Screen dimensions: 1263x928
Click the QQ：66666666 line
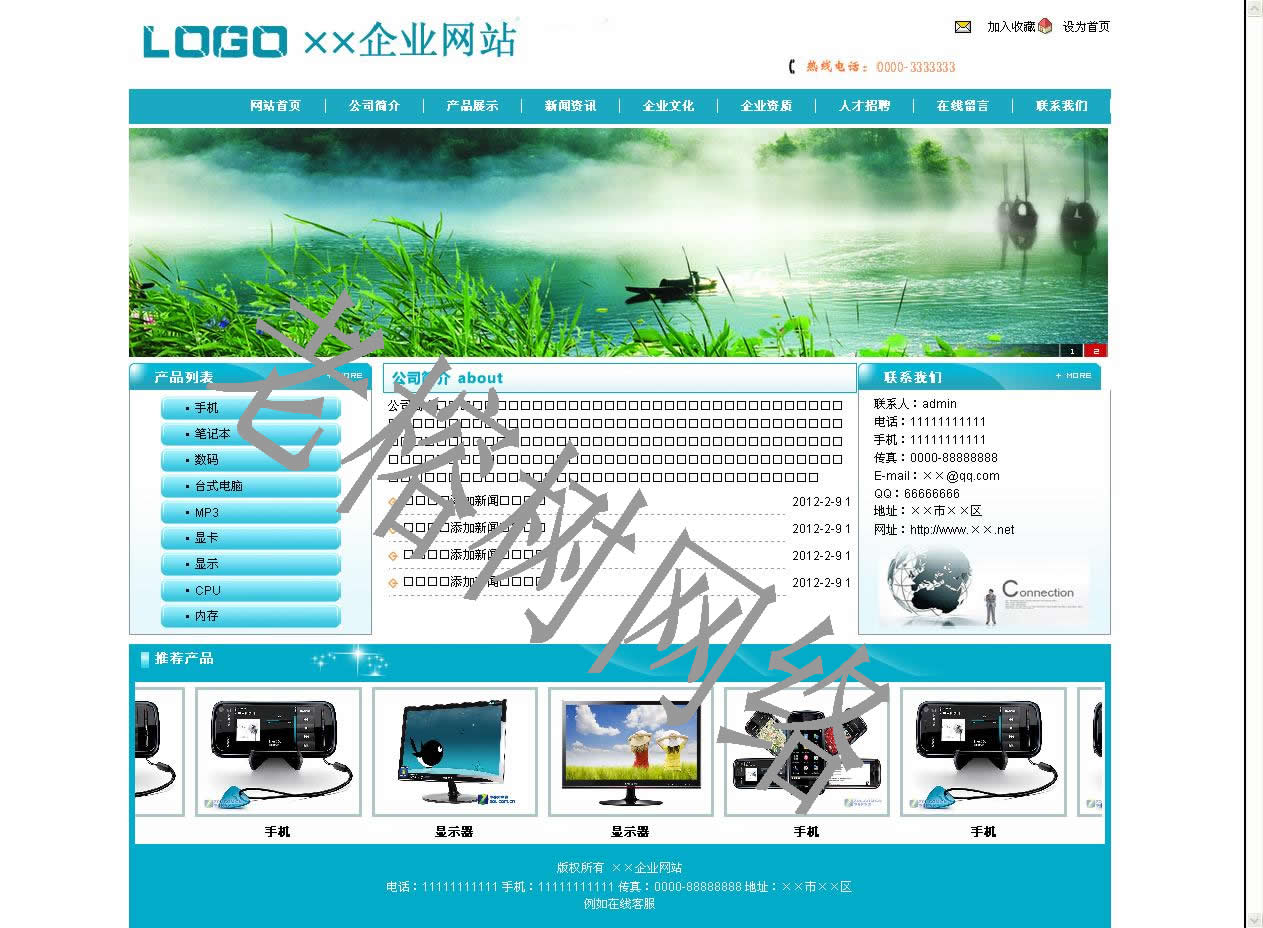click(917, 494)
